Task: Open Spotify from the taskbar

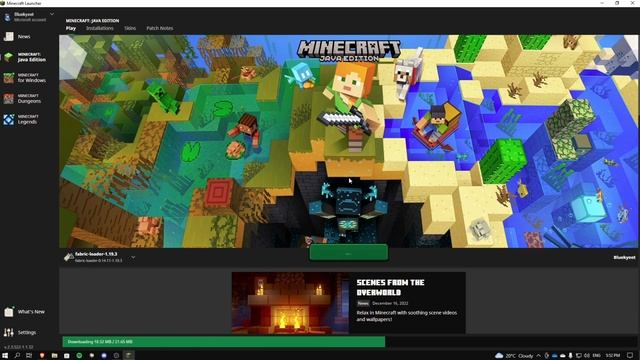Action: point(79,356)
